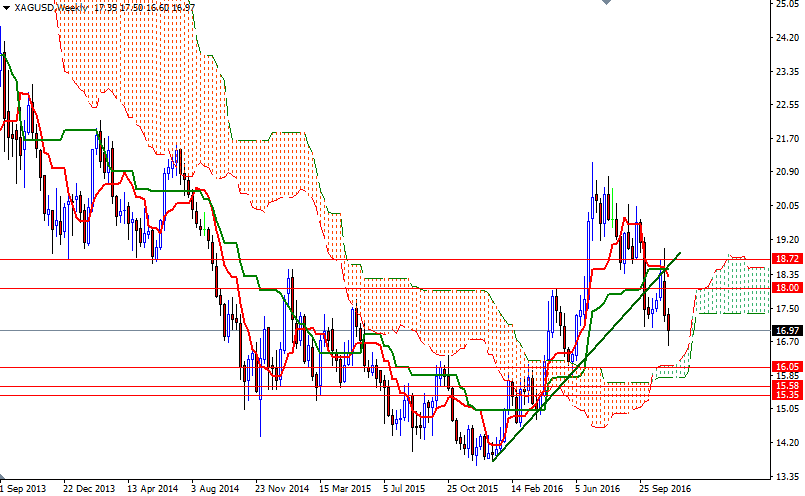
Task: Click the 25.05 price scale value
Action: 788,4
